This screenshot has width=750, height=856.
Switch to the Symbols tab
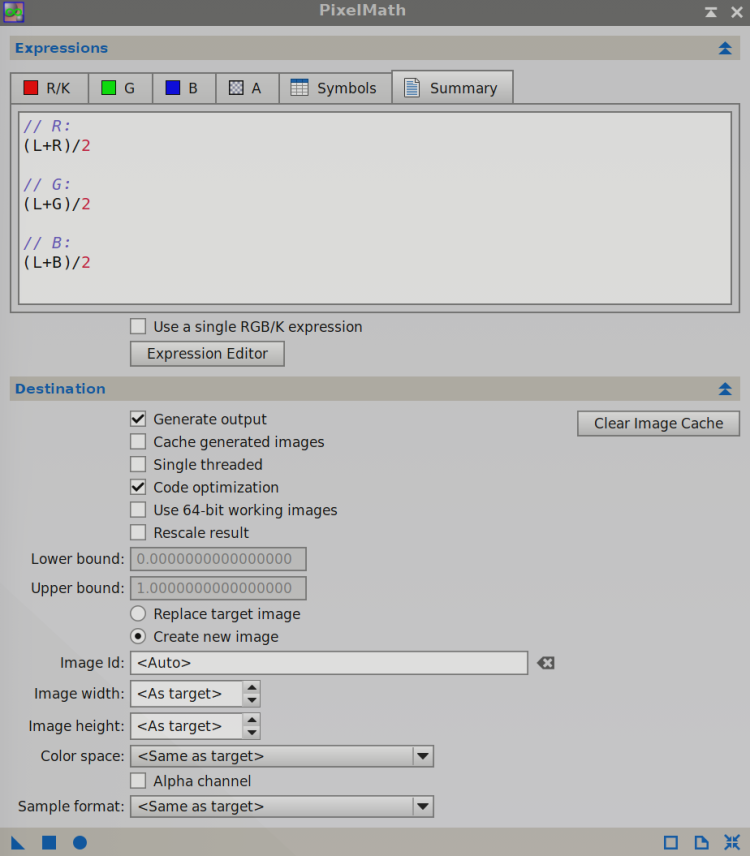pos(334,88)
